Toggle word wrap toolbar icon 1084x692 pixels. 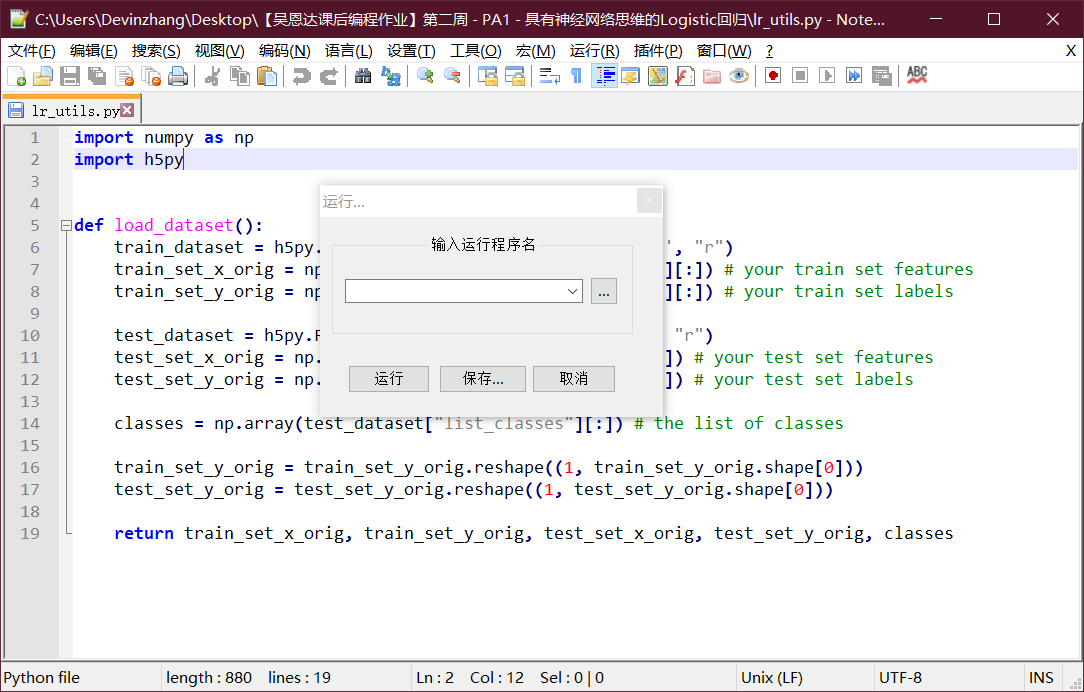click(x=550, y=76)
